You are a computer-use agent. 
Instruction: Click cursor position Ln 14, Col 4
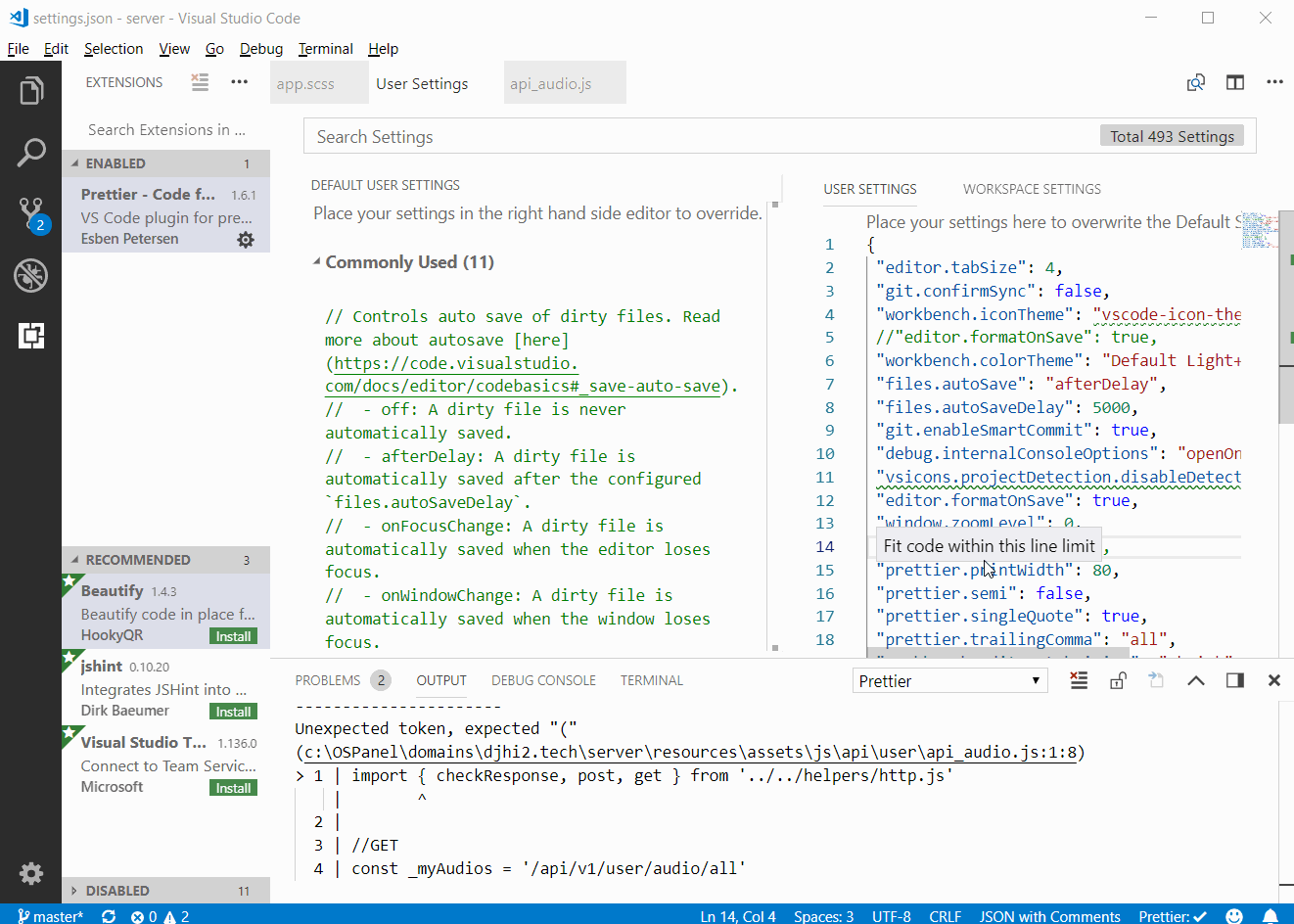(x=738, y=916)
